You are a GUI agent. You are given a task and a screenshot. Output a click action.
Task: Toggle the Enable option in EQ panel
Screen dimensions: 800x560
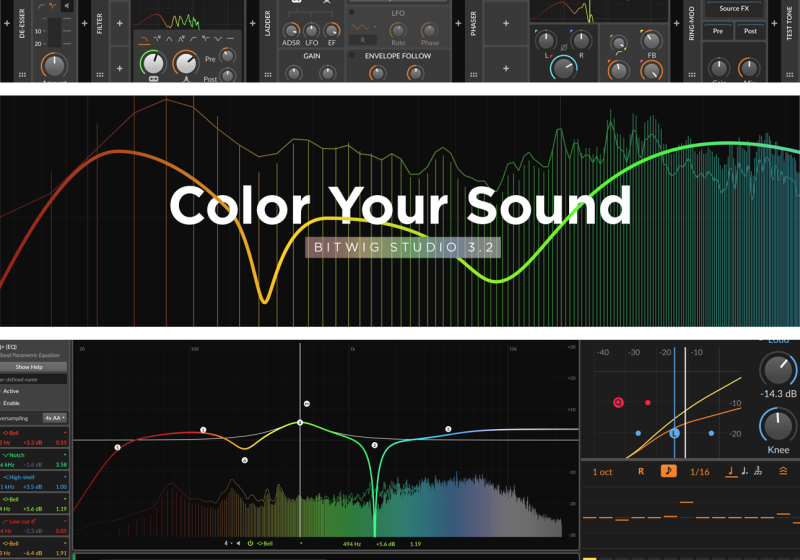(x=12, y=403)
